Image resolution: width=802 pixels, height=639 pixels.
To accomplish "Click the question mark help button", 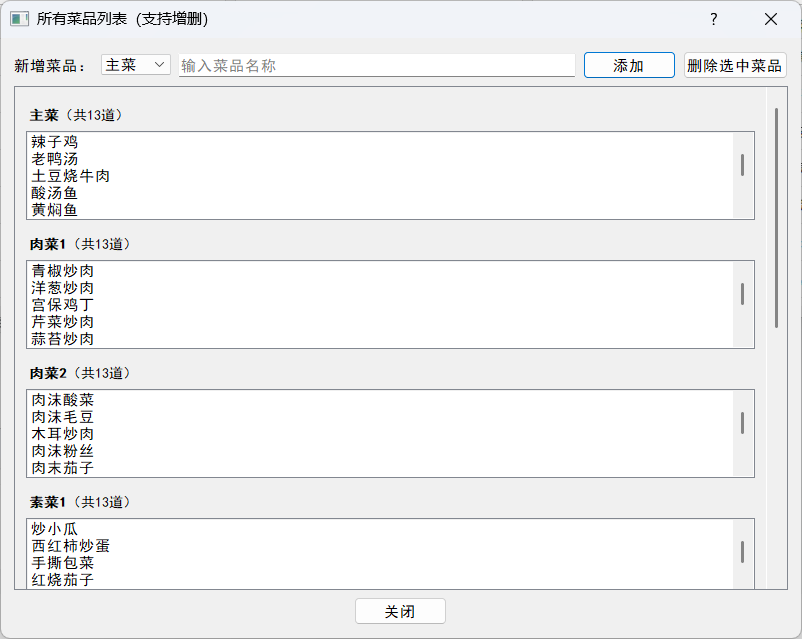I will point(713,19).
